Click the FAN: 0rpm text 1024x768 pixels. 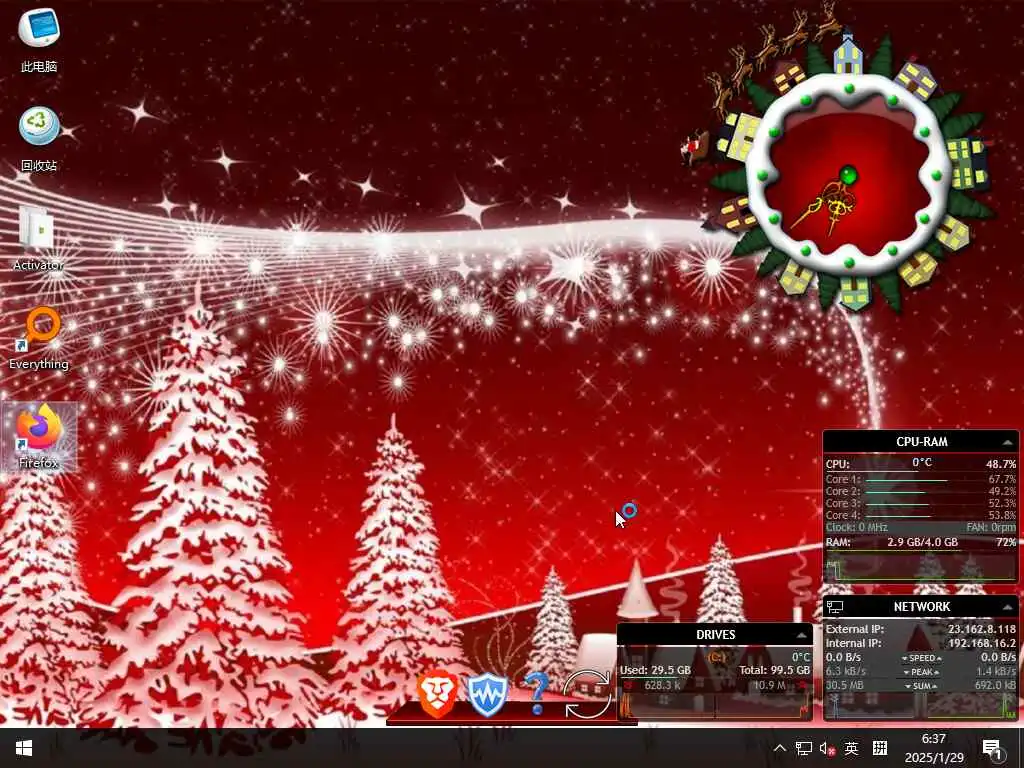coord(991,527)
